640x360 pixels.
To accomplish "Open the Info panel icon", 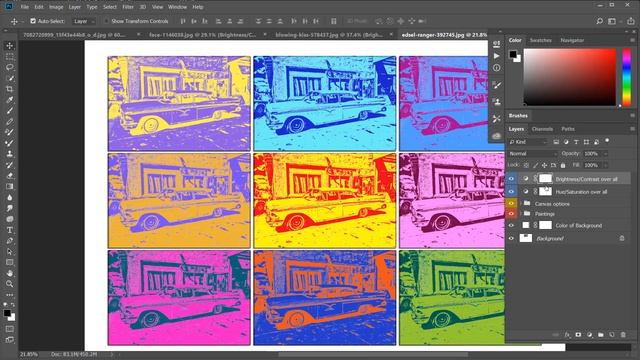I will tap(496, 68).
